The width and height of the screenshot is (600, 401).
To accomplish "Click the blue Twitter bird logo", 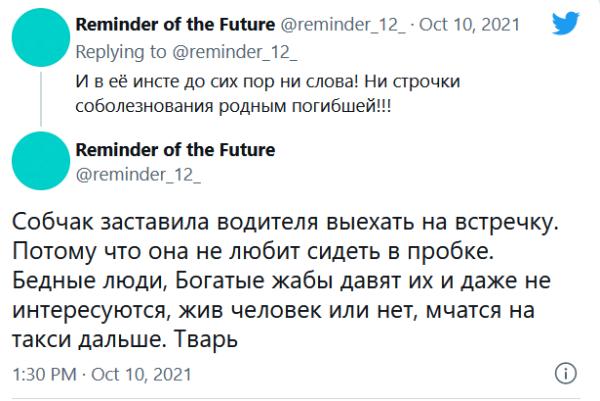I will (566, 23).
